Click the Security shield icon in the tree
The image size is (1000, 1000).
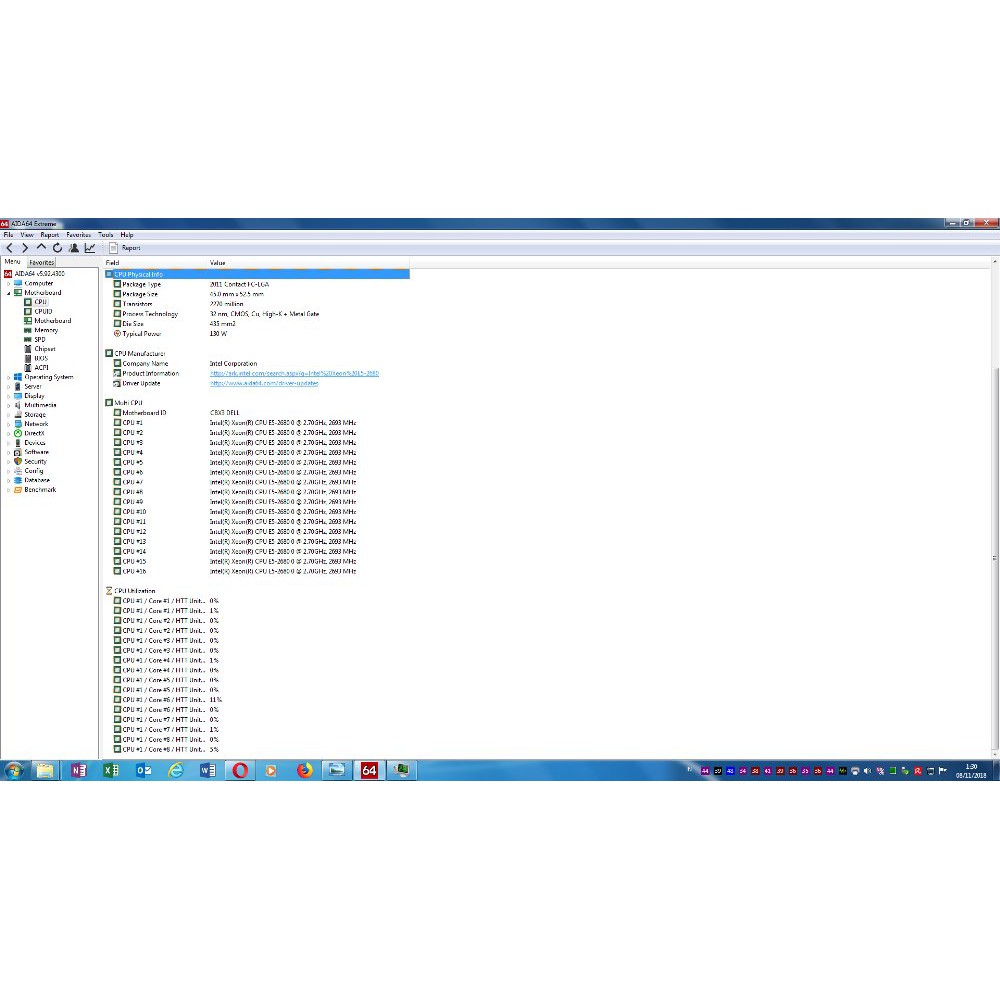pos(18,461)
